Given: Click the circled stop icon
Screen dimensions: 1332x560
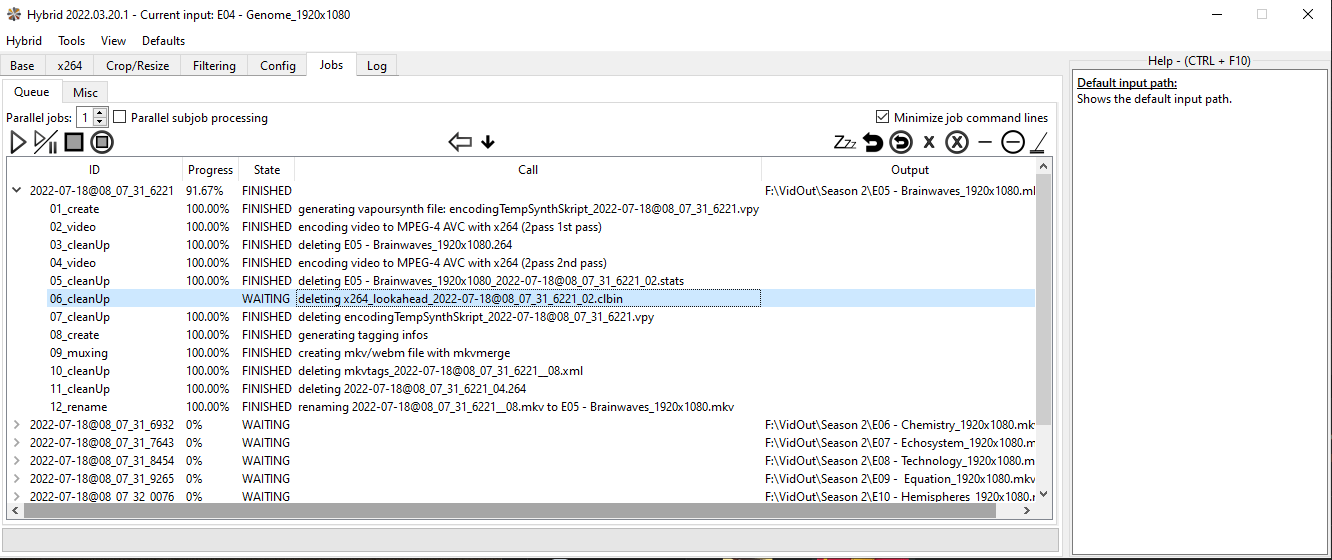Looking at the screenshot, I should [x=102, y=143].
